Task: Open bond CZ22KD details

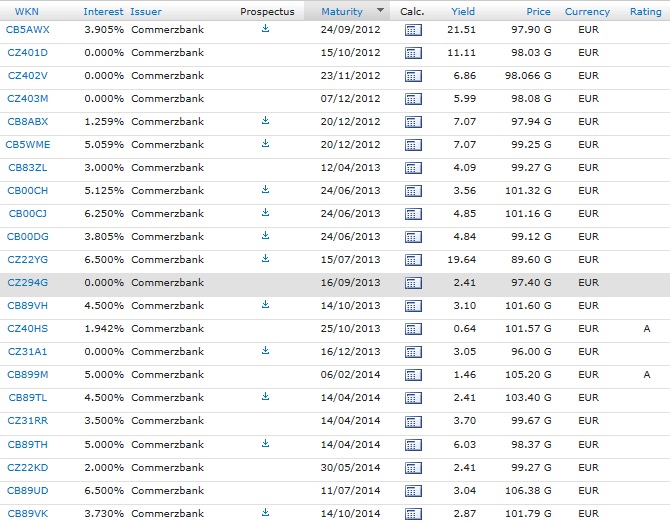Action: [28, 467]
